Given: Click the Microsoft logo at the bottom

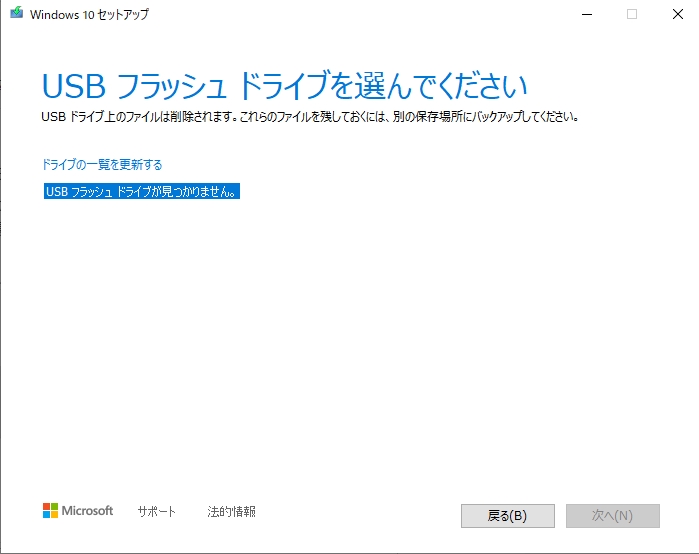Looking at the screenshot, I should tap(78, 511).
